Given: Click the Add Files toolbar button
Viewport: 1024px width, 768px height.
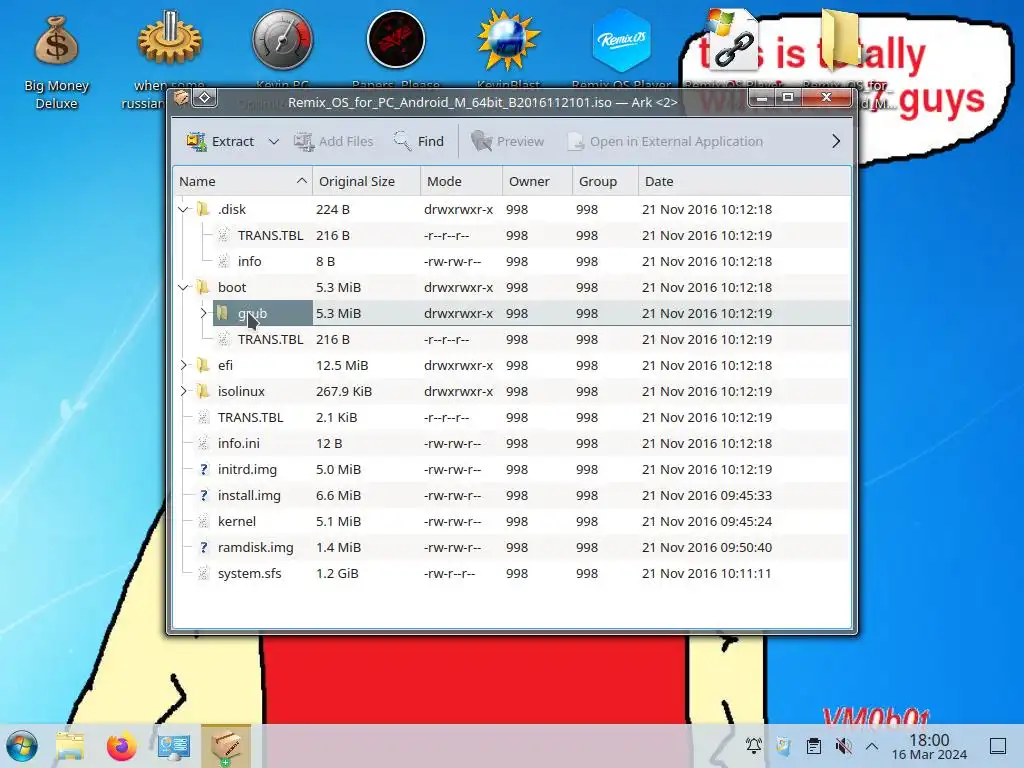Looking at the screenshot, I should point(333,141).
